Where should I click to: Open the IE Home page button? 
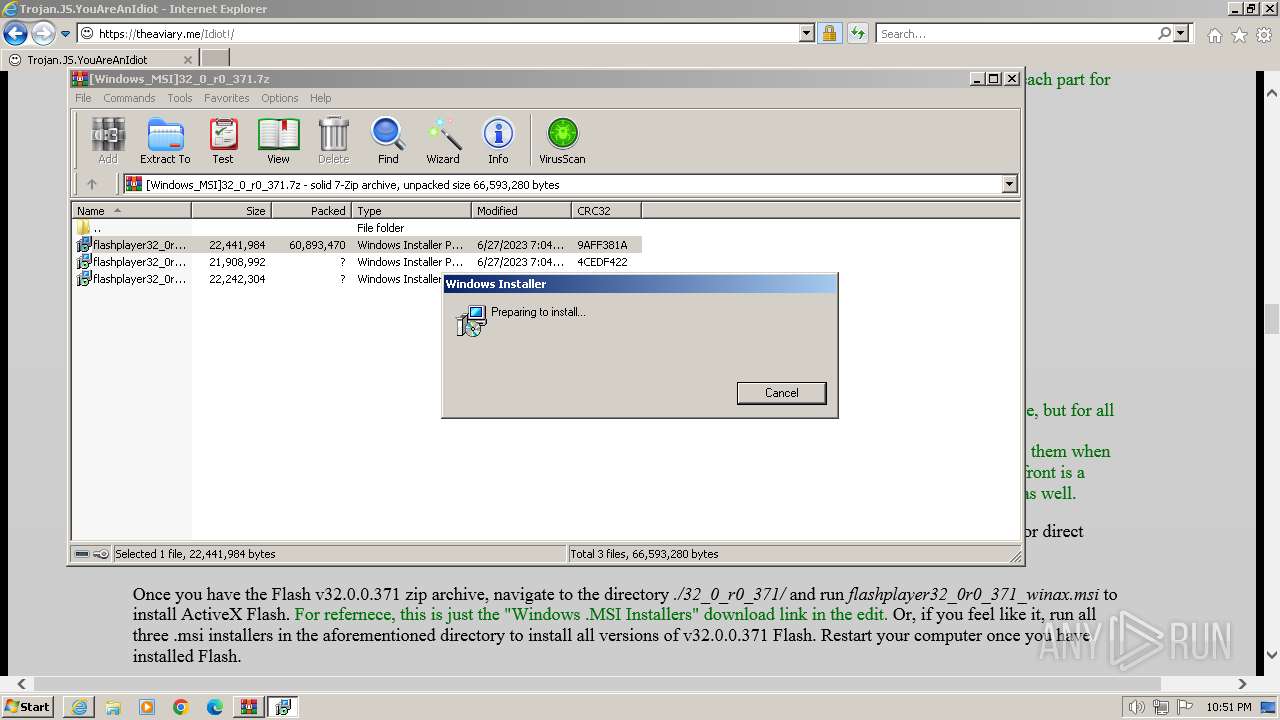pyautogui.click(x=1214, y=35)
